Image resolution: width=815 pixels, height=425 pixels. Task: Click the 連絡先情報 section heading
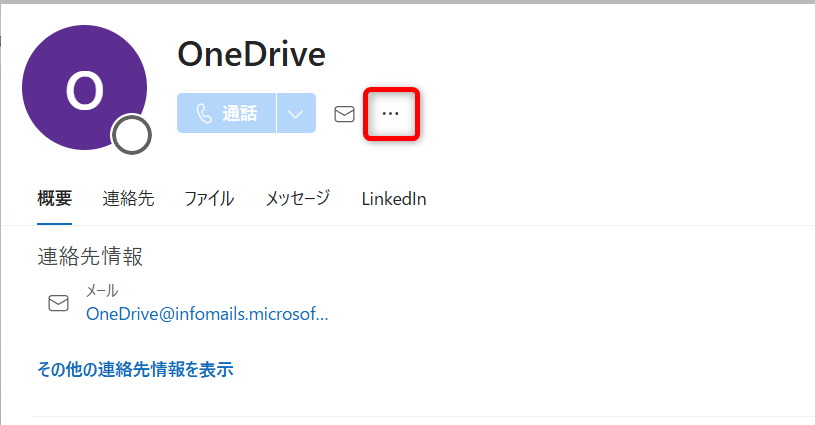click(90, 257)
